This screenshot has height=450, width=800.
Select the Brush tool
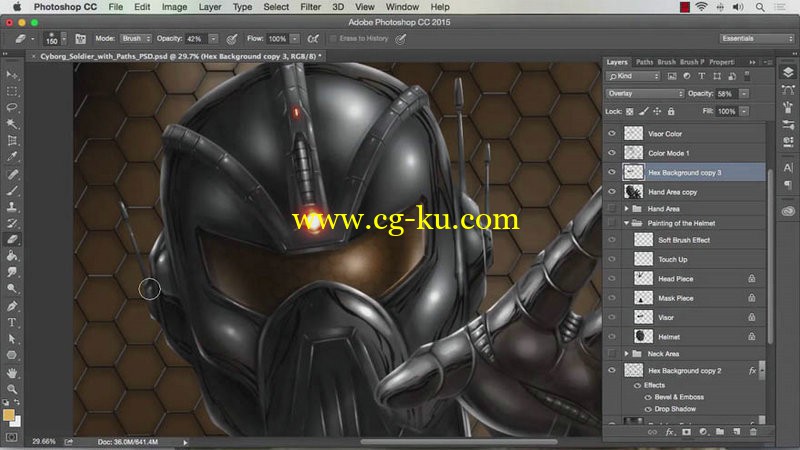[12, 191]
